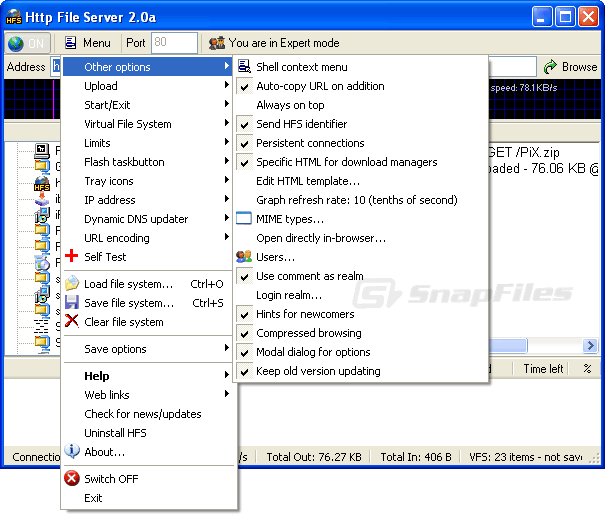
Task: Choose Exit from the menu
Action: [x=149, y=498]
